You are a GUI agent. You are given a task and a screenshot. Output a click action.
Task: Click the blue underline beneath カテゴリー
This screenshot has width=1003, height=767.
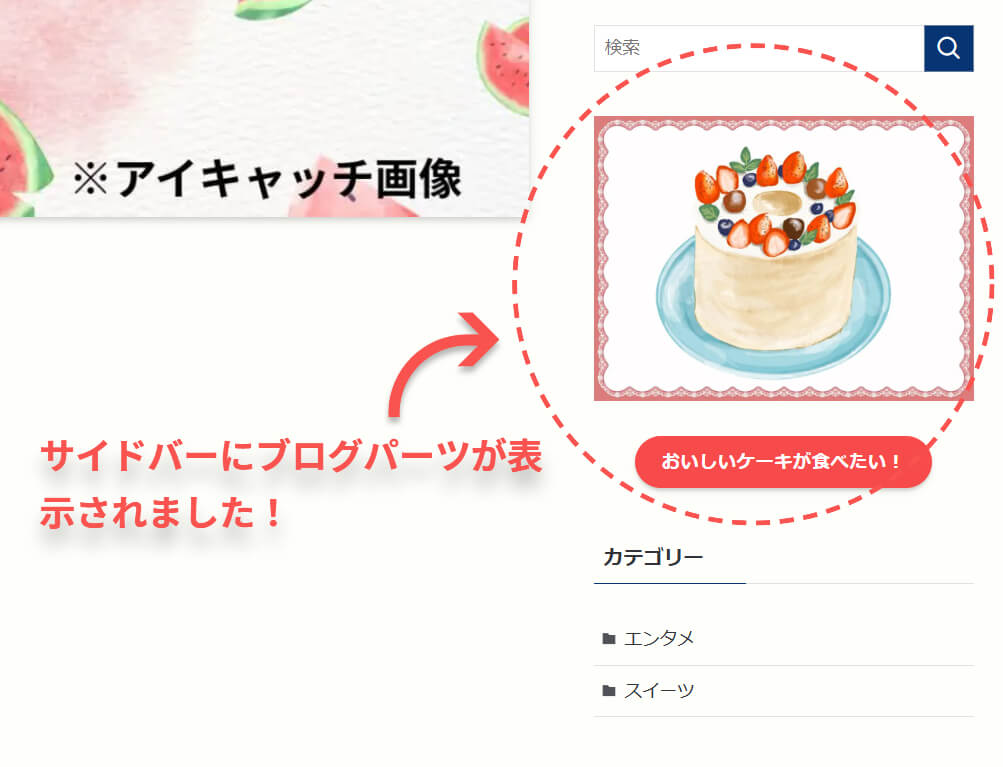(x=670, y=583)
